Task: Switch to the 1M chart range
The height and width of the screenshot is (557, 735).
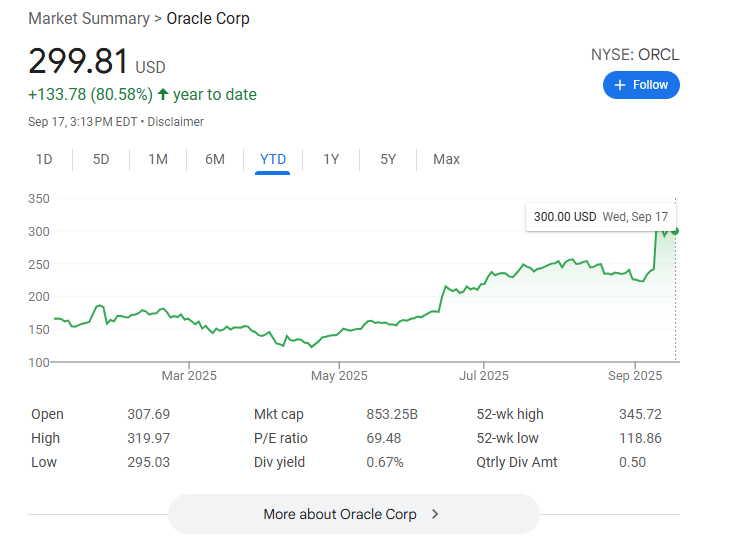Action: pos(158,159)
